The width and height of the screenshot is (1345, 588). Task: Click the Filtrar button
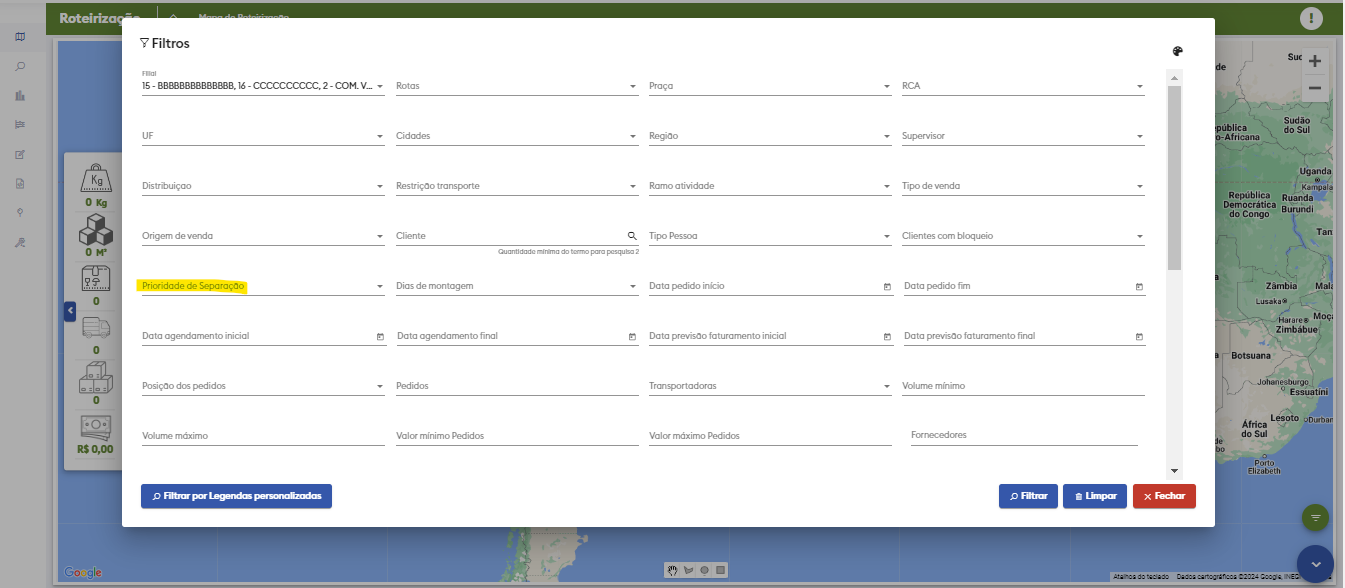pyautogui.click(x=1028, y=496)
